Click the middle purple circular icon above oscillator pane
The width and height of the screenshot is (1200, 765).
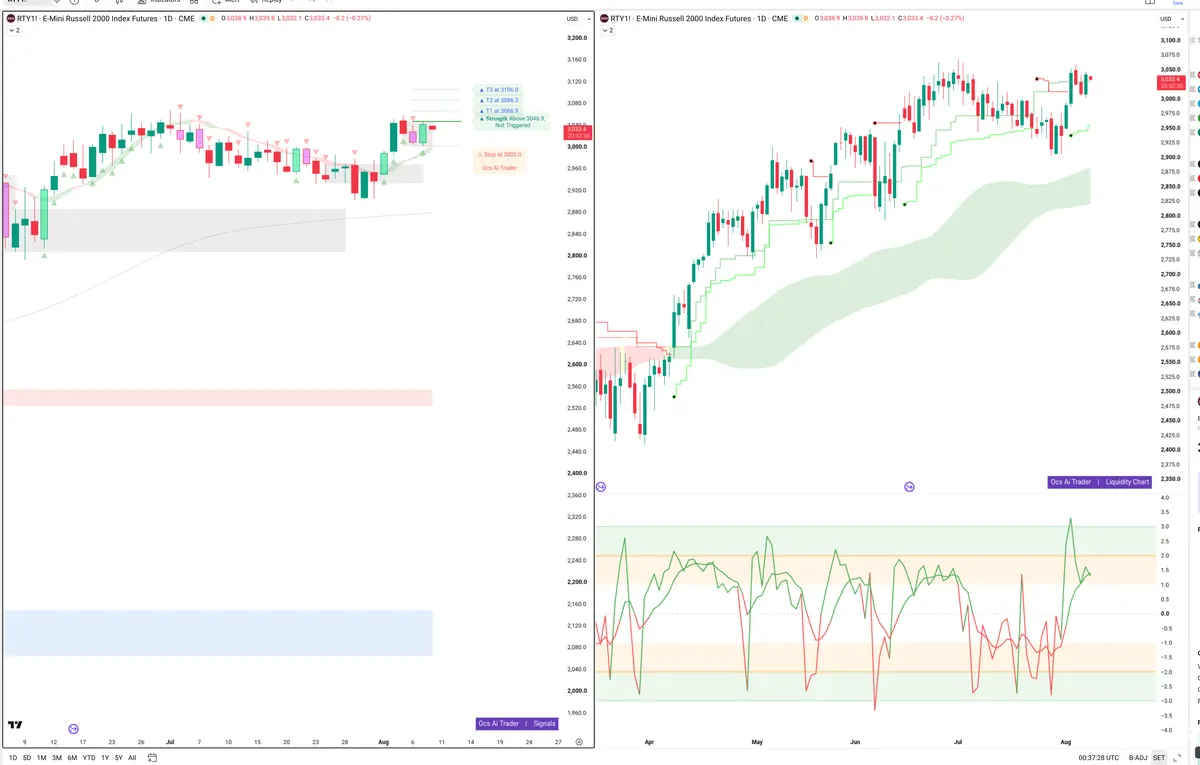[909, 486]
